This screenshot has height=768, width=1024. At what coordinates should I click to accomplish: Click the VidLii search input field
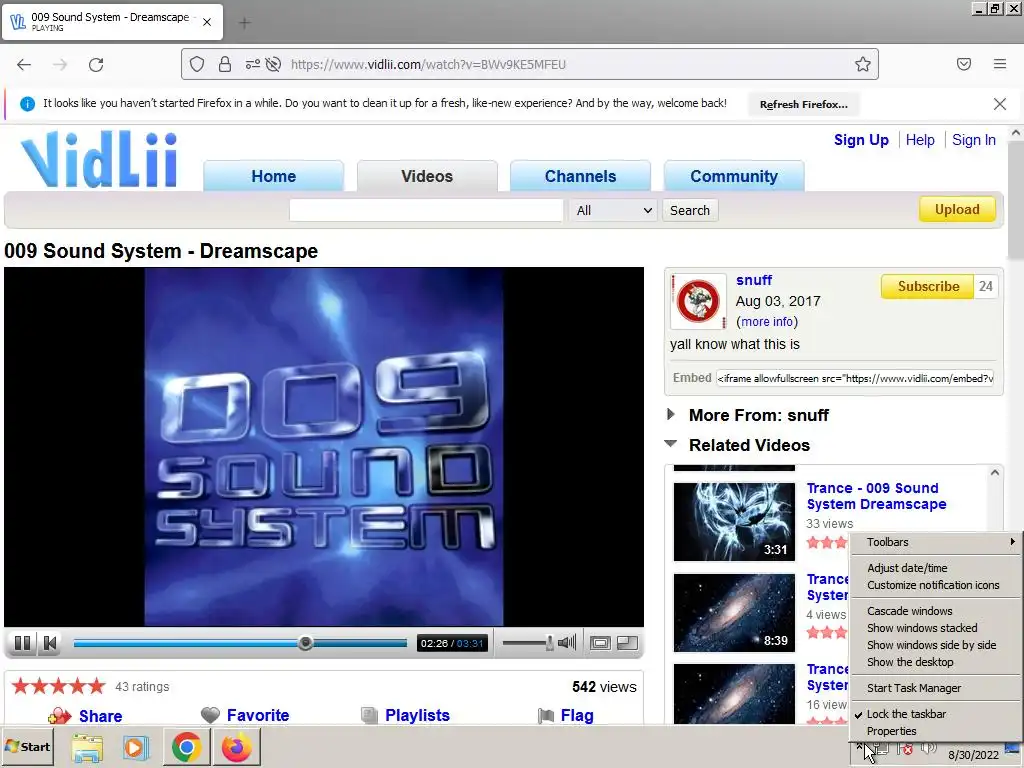(x=426, y=210)
